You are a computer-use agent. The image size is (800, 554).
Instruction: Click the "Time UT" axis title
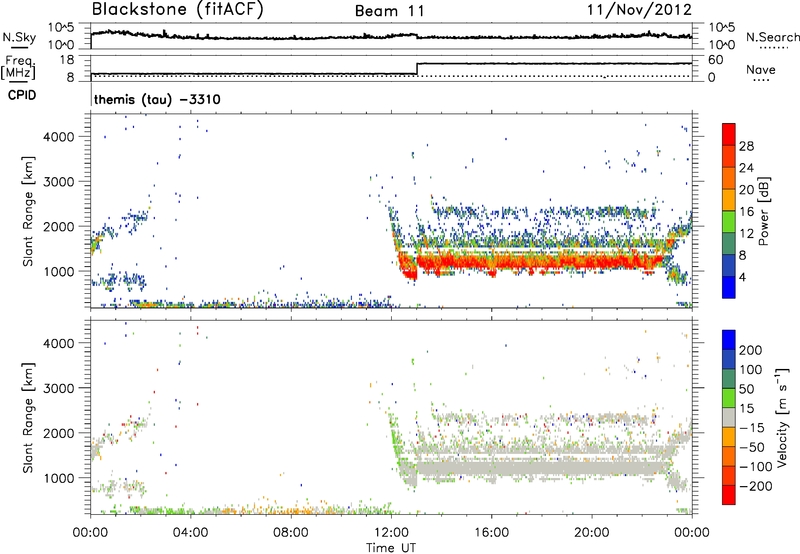[391, 548]
